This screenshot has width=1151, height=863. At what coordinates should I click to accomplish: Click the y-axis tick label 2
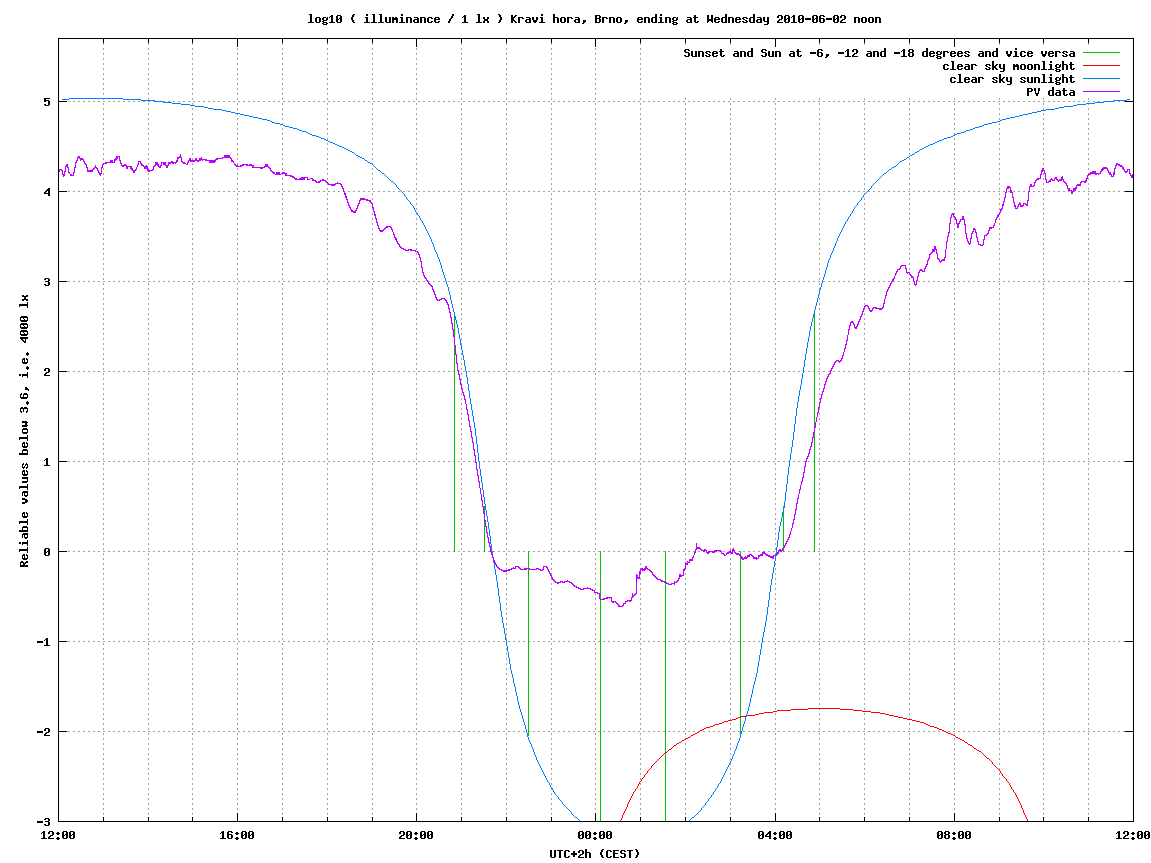(47, 371)
